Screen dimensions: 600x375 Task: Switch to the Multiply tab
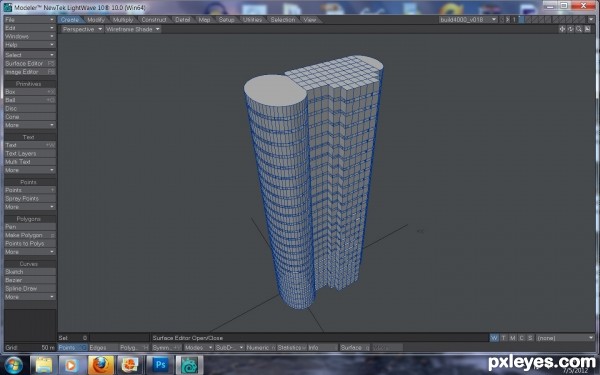(123, 20)
